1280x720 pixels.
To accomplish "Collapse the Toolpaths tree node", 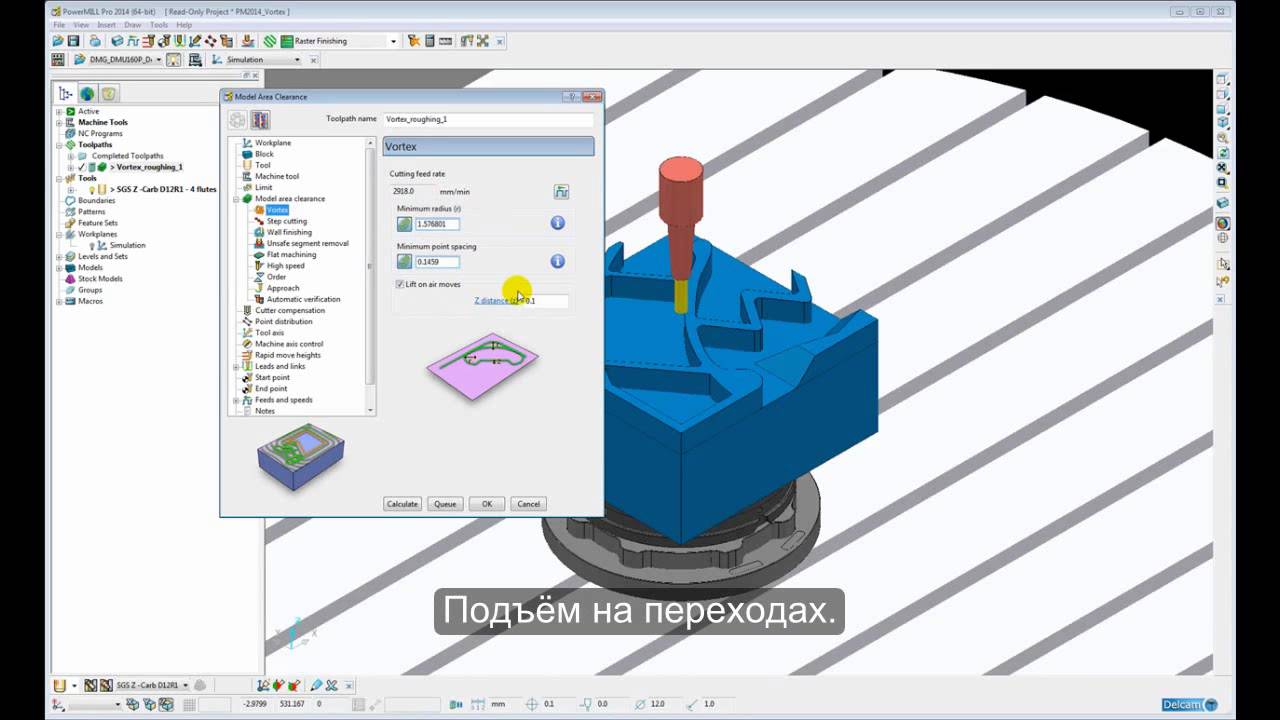I will pos(59,145).
